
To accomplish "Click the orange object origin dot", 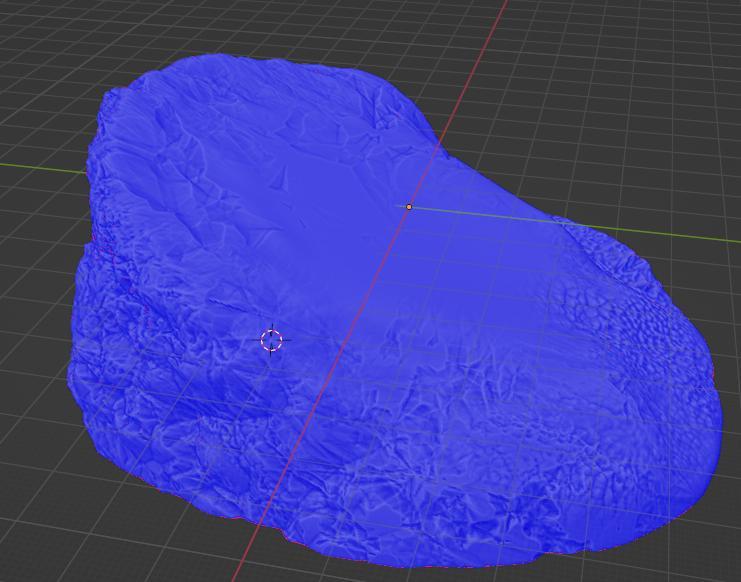I will 409,207.
